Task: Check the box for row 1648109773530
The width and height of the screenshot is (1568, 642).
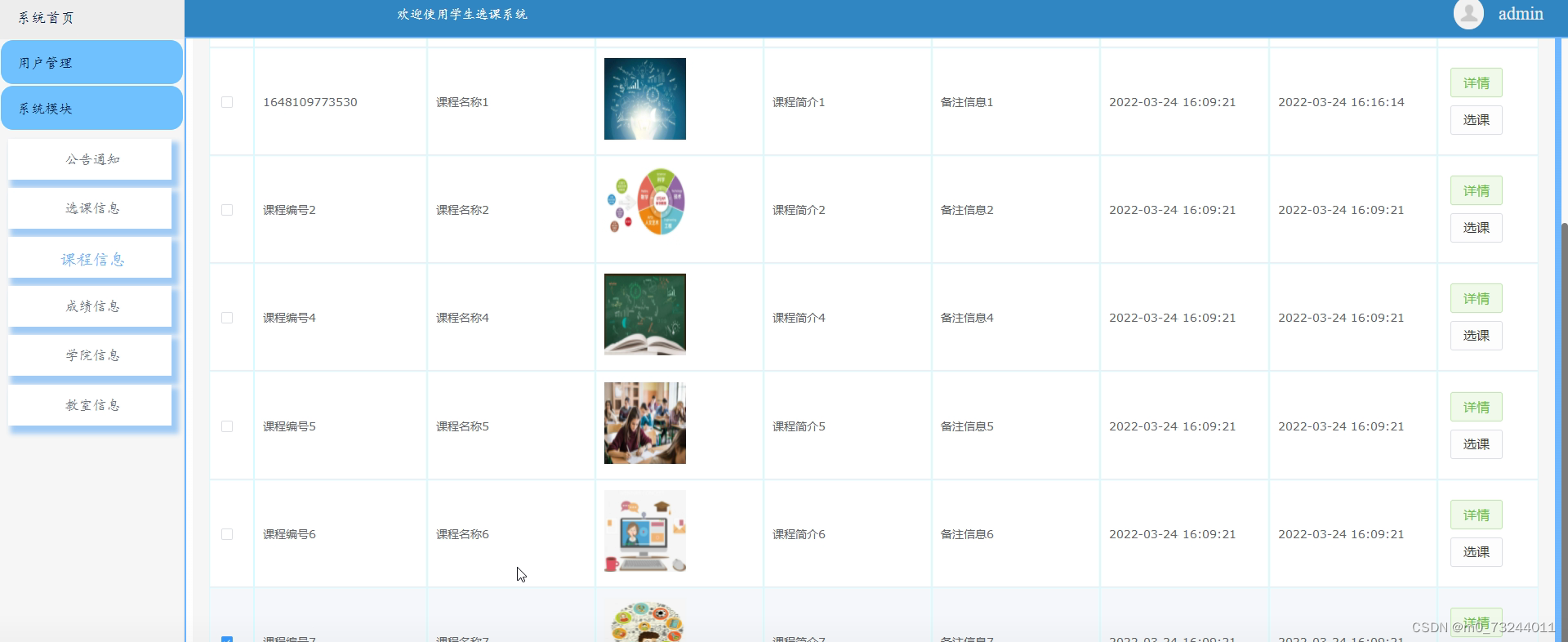Action: (227, 102)
